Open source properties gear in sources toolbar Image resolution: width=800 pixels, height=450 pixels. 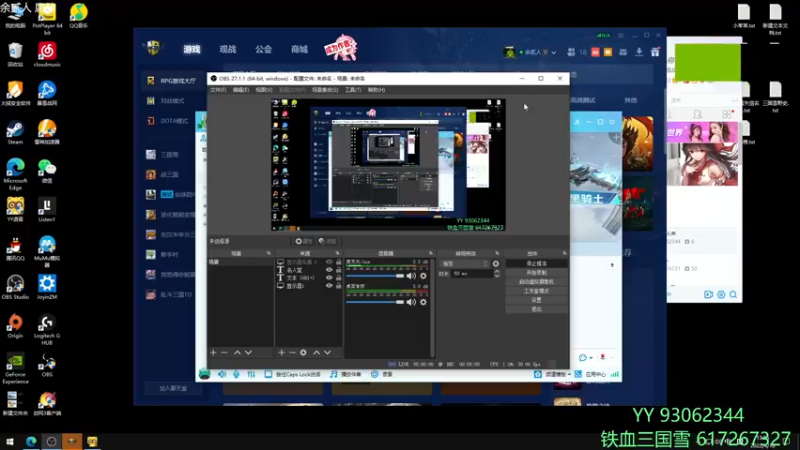pyautogui.click(x=303, y=353)
